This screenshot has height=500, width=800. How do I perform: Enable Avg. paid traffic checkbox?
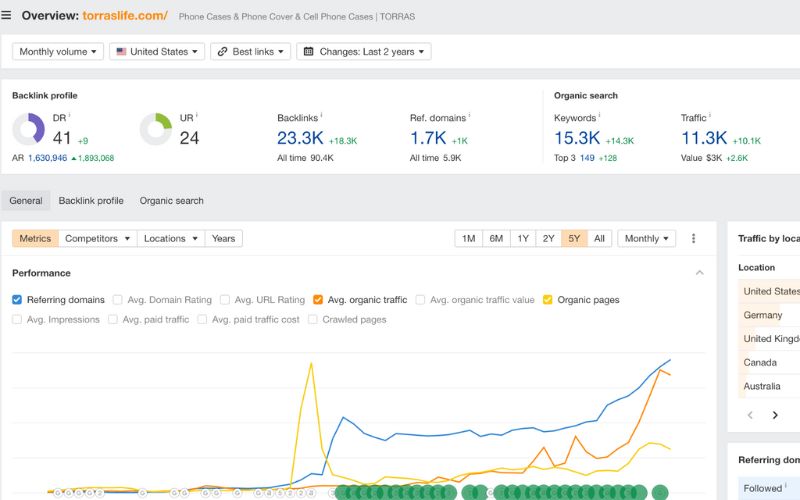click(113, 319)
